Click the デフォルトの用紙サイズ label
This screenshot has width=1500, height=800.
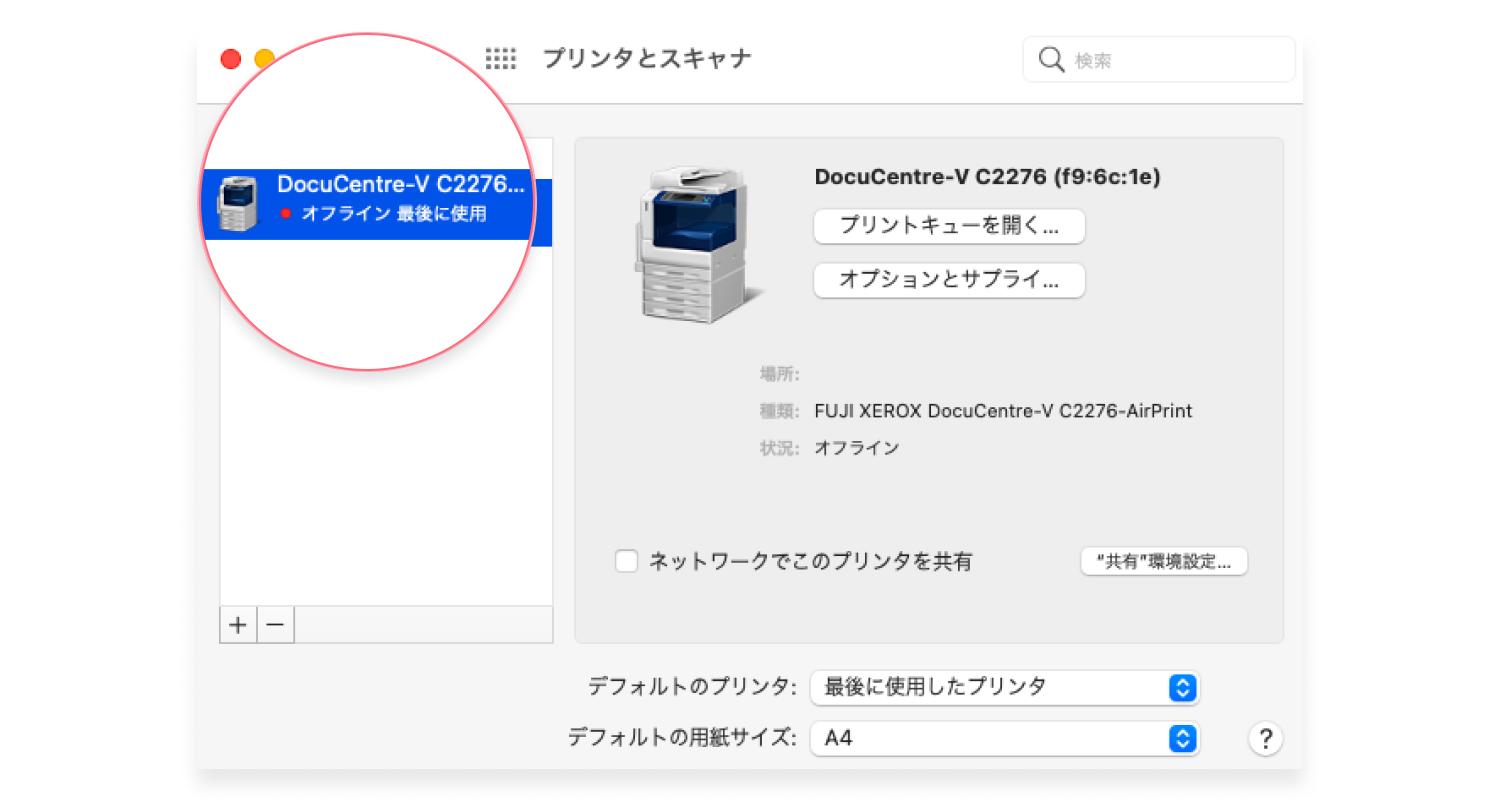[x=682, y=739]
